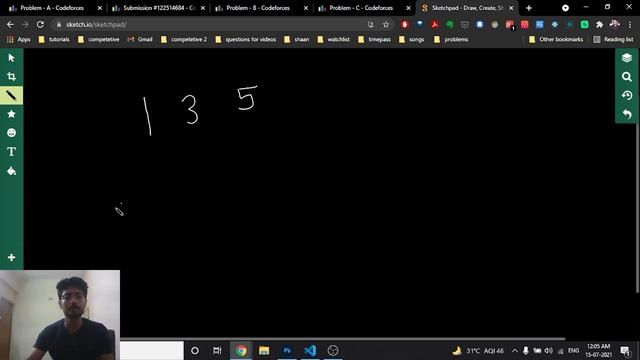The height and width of the screenshot is (360, 640).
Task: Open OBS Studio from taskbar
Action: click(x=333, y=350)
